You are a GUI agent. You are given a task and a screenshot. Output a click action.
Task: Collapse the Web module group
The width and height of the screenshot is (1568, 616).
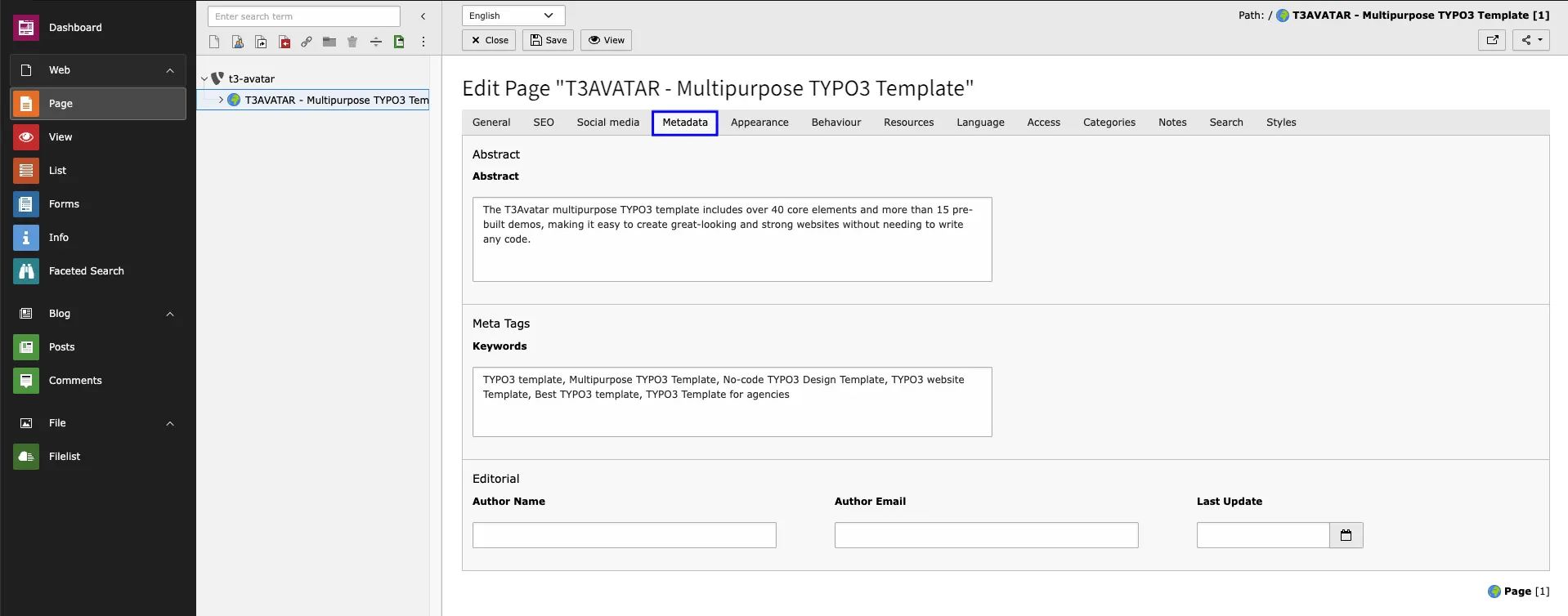[x=170, y=70]
